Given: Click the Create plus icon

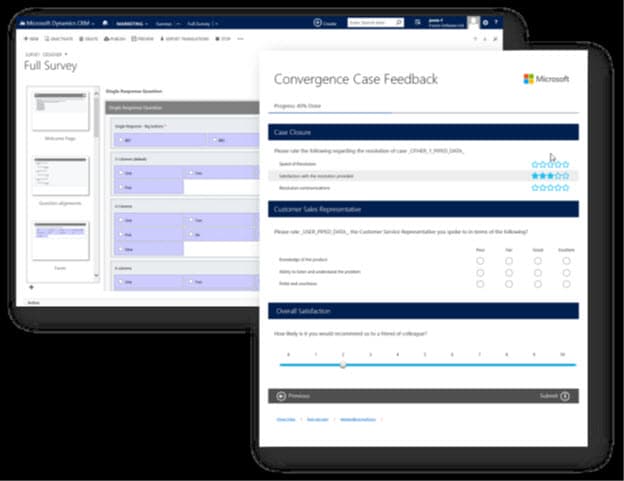Looking at the screenshot, I should coord(317,23).
